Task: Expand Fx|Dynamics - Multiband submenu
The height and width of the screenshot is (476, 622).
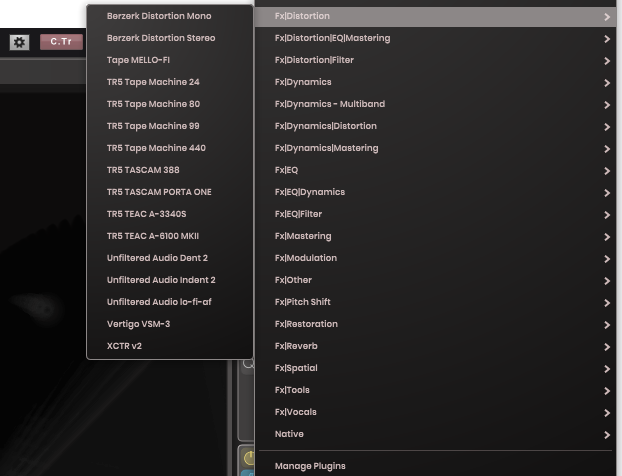Action: (436, 105)
